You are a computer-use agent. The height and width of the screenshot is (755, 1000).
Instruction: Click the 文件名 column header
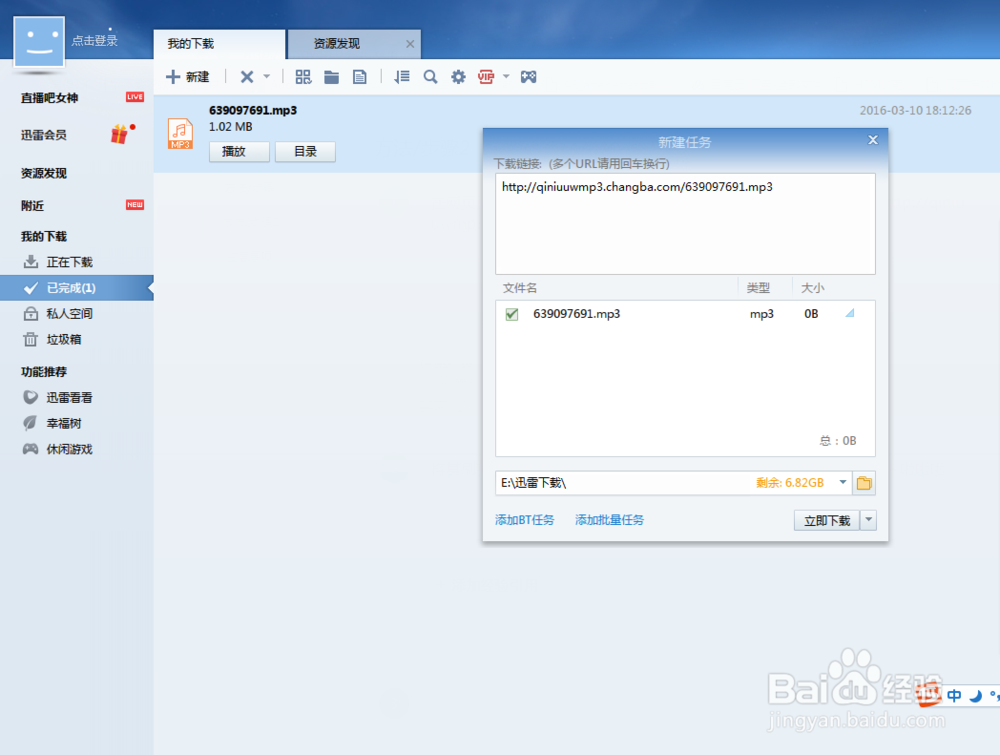click(520, 288)
